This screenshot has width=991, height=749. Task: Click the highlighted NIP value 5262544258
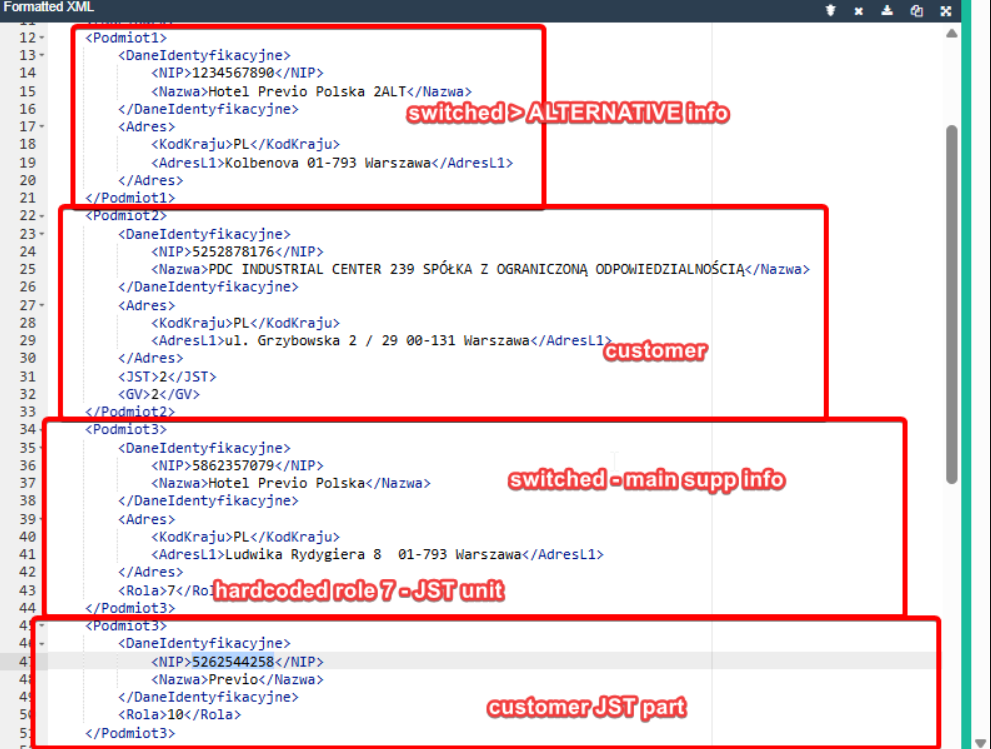pos(232,662)
